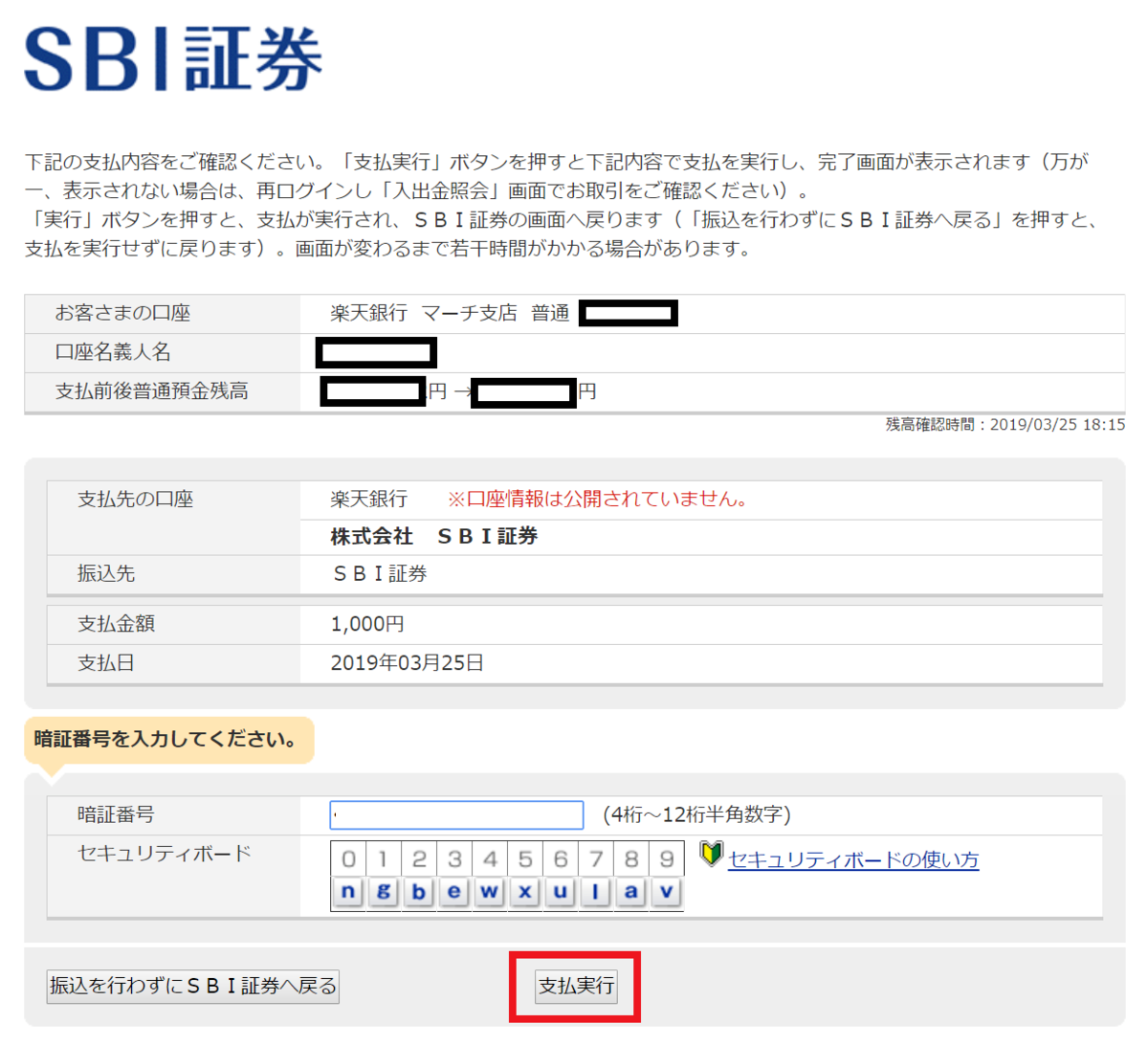The width and height of the screenshot is (1148, 1046).
Task: Click the 支払先の口座 row label
Action: 135,499
